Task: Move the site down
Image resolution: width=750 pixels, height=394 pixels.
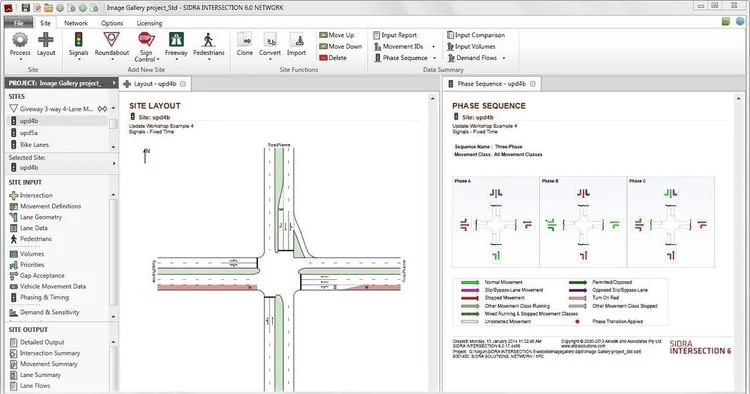Action: pos(340,46)
